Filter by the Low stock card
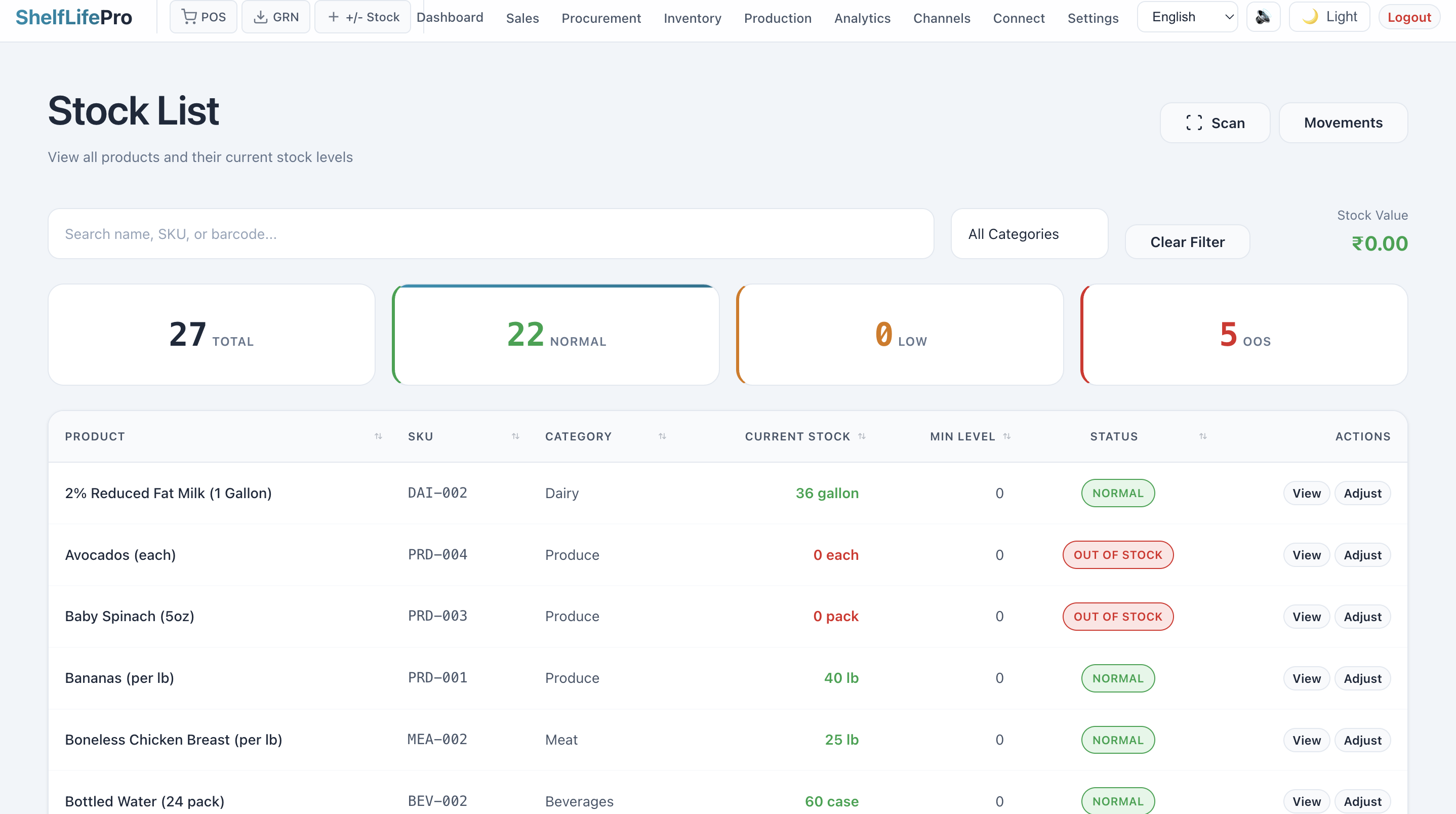The image size is (1456, 814). [x=900, y=335]
